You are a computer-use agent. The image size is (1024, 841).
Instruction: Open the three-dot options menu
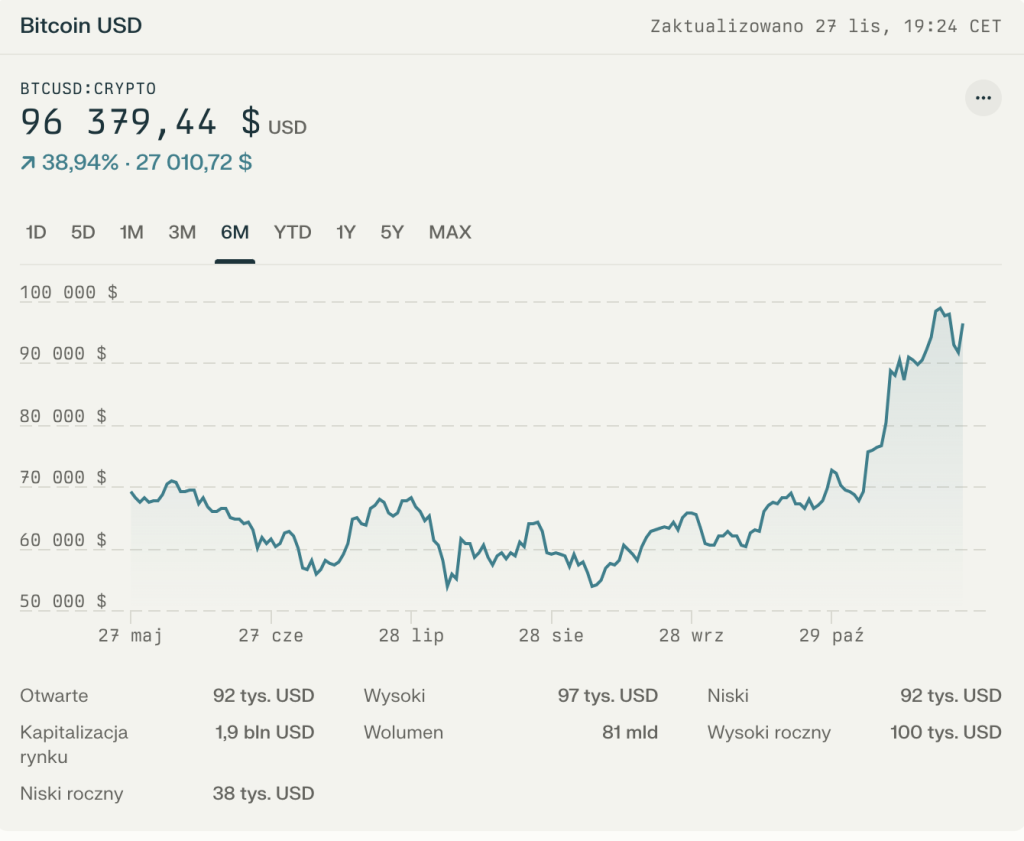(x=982, y=98)
